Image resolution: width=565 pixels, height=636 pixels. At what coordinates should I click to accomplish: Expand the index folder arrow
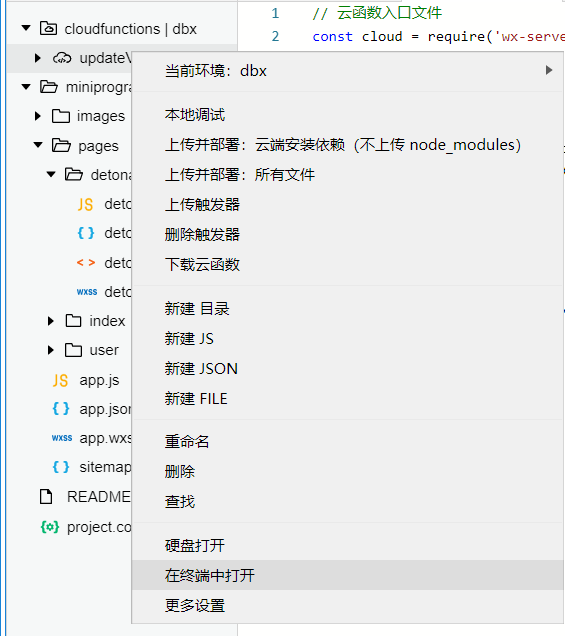pos(50,321)
